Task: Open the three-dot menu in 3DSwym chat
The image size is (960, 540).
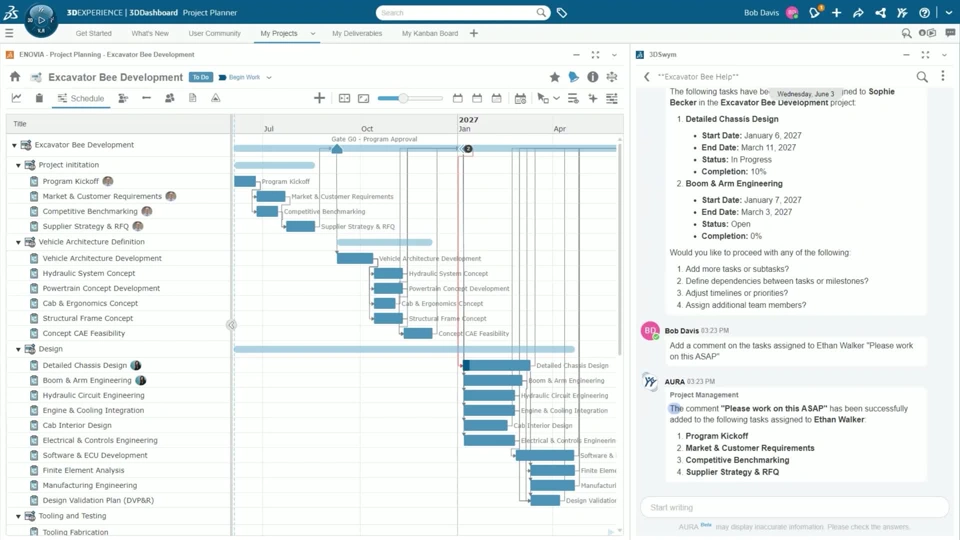Action: coord(943,76)
